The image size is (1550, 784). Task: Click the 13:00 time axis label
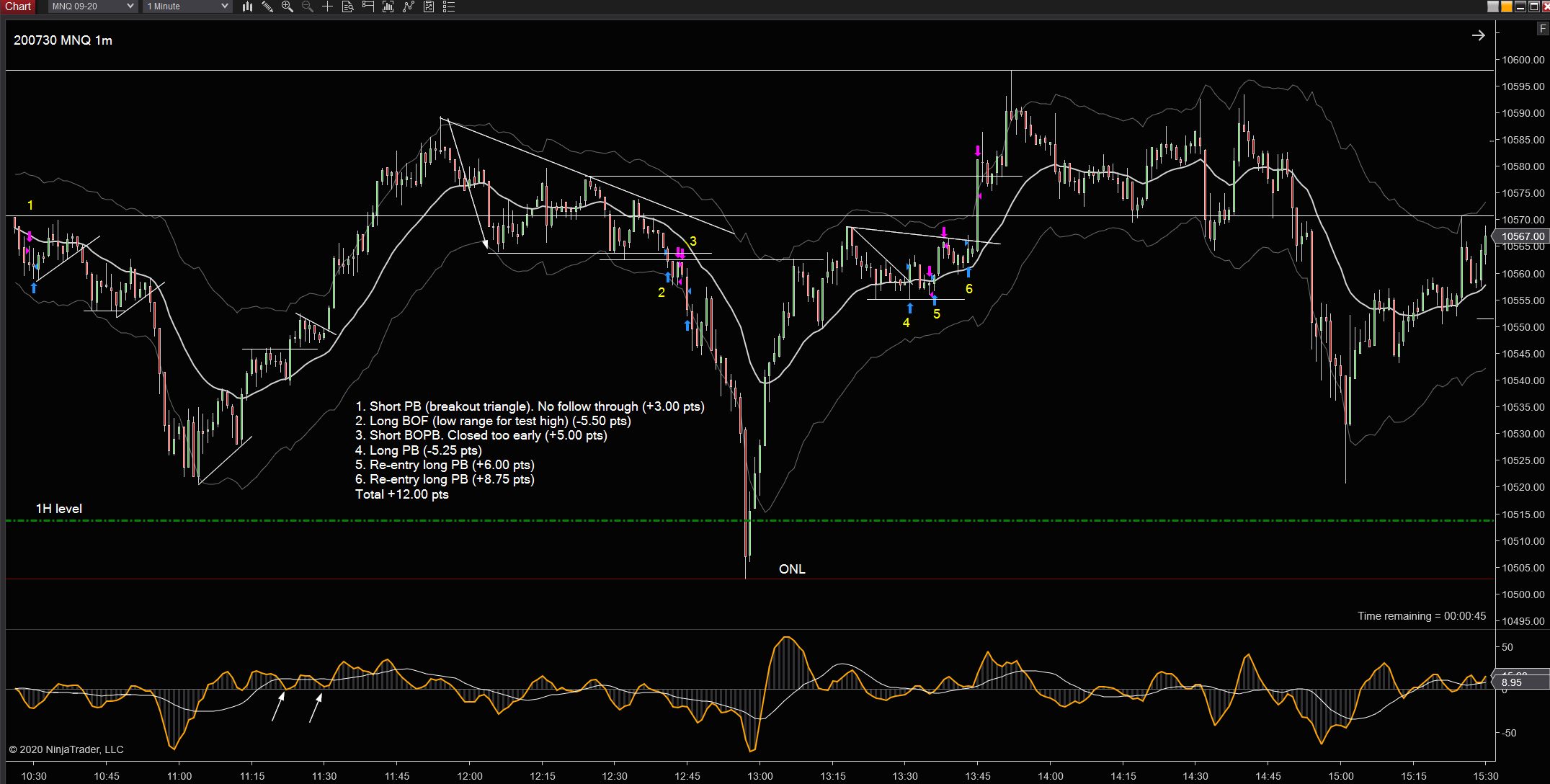tap(760, 776)
